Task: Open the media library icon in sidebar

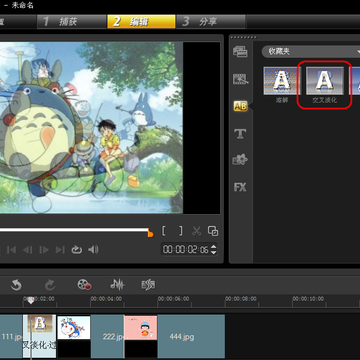Action: pos(240,51)
